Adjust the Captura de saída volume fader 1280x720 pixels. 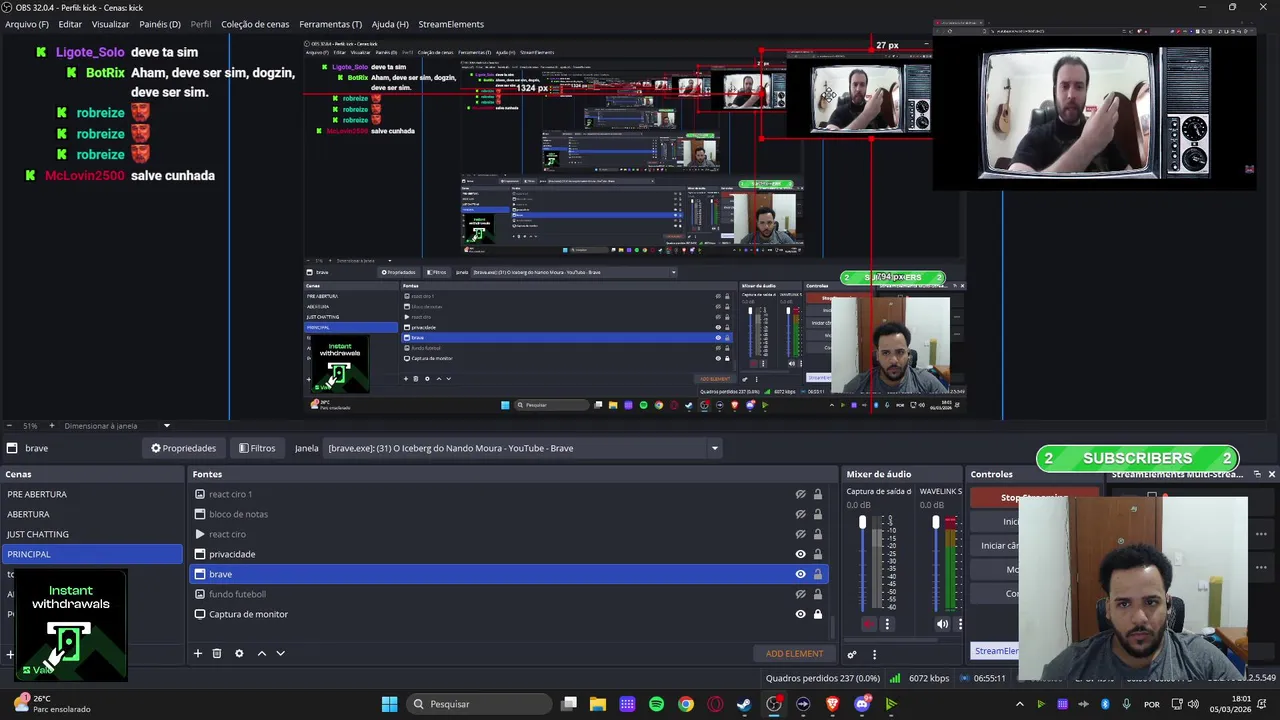863,523
